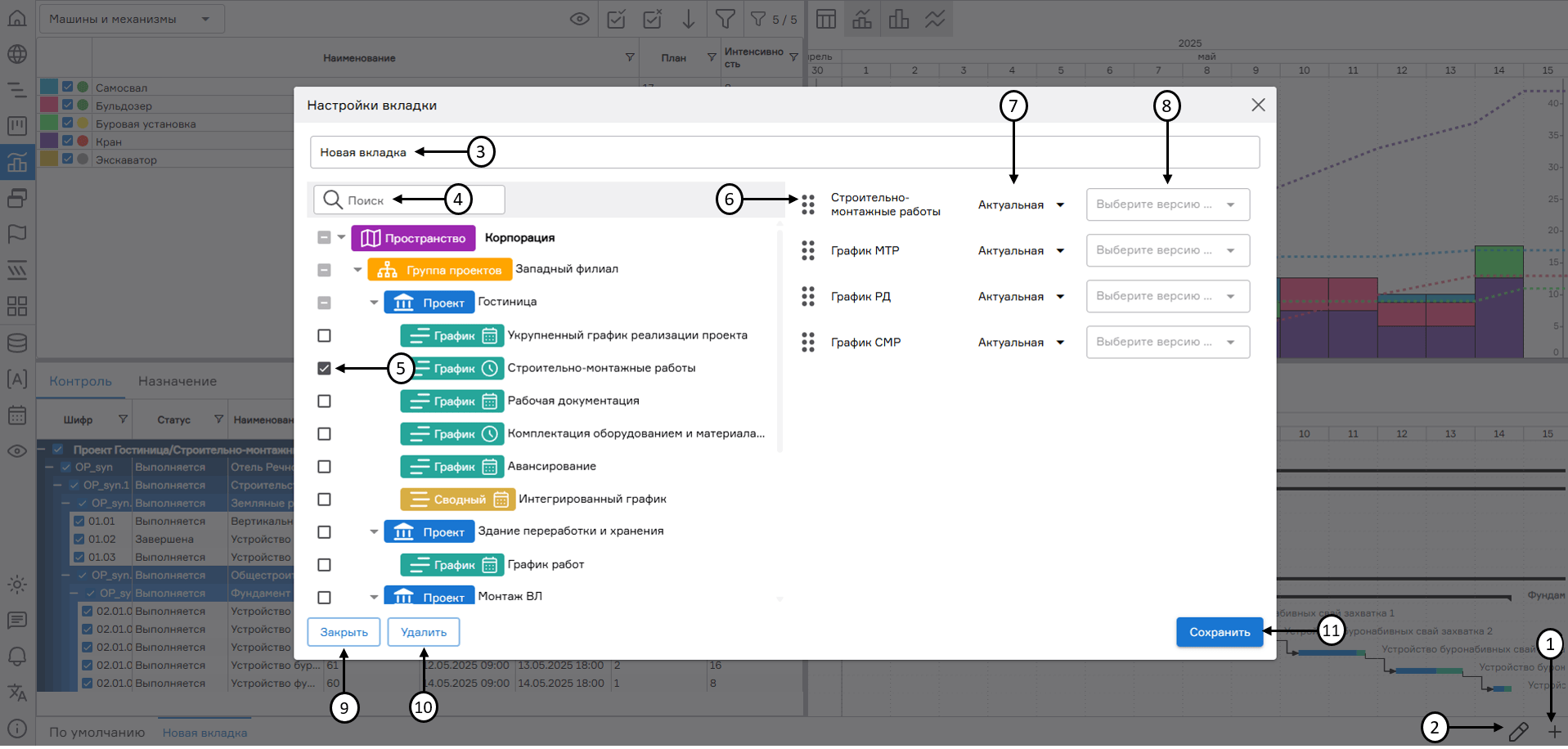This screenshot has width=1568, height=749.
Task: Click the globe icon in left sidebar
Action: (x=17, y=54)
